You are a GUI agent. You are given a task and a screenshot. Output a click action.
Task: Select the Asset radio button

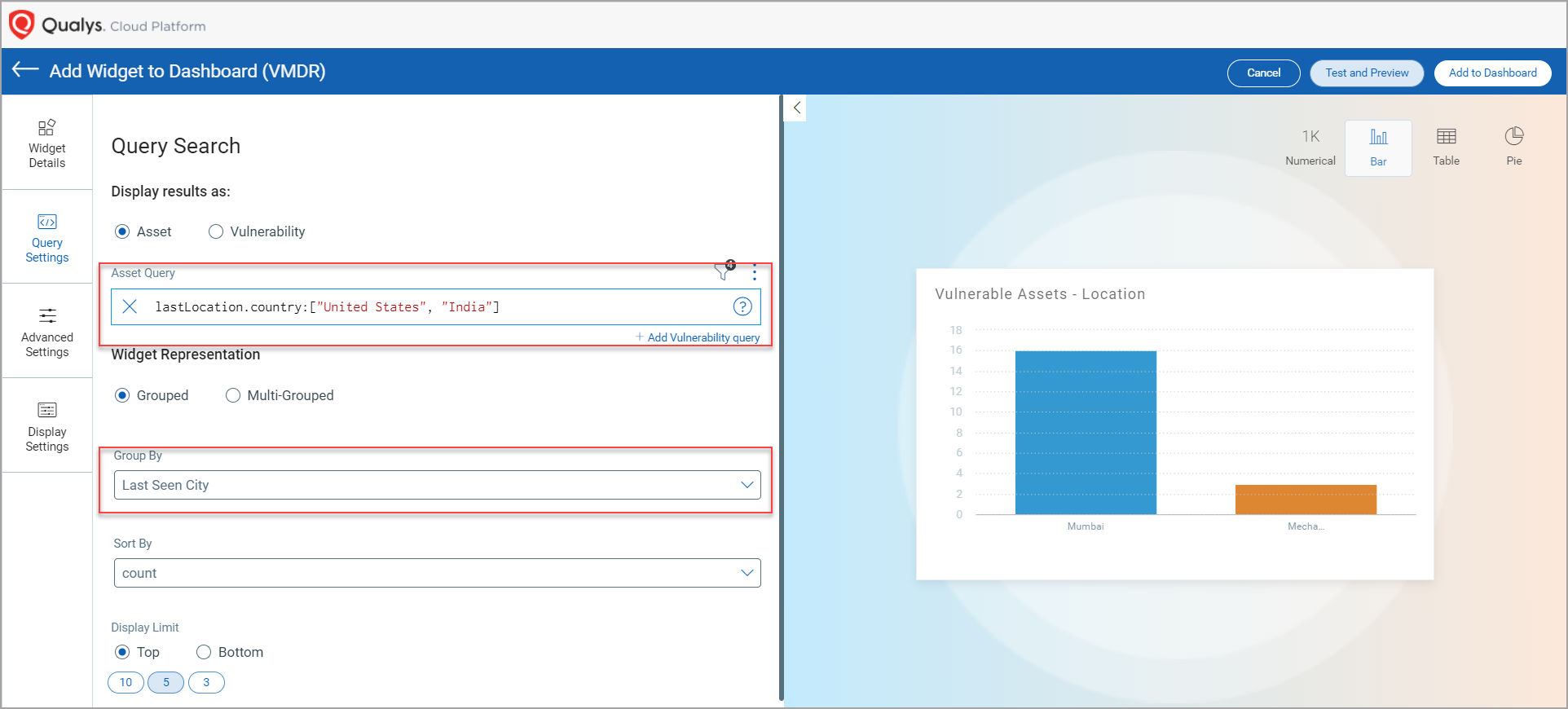coord(122,231)
